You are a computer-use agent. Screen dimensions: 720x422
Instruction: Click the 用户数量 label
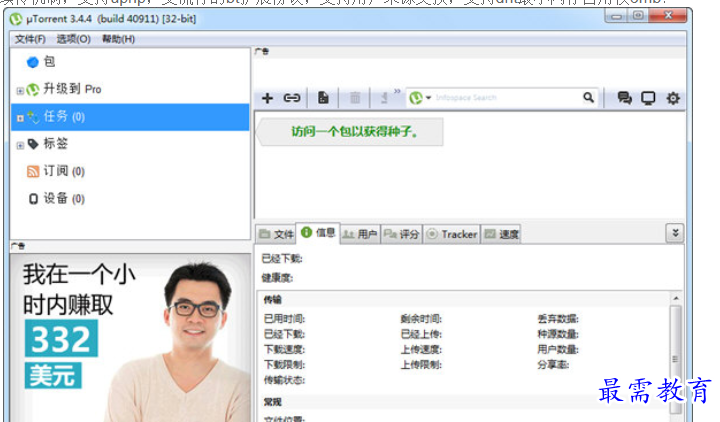(x=558, y=349)
